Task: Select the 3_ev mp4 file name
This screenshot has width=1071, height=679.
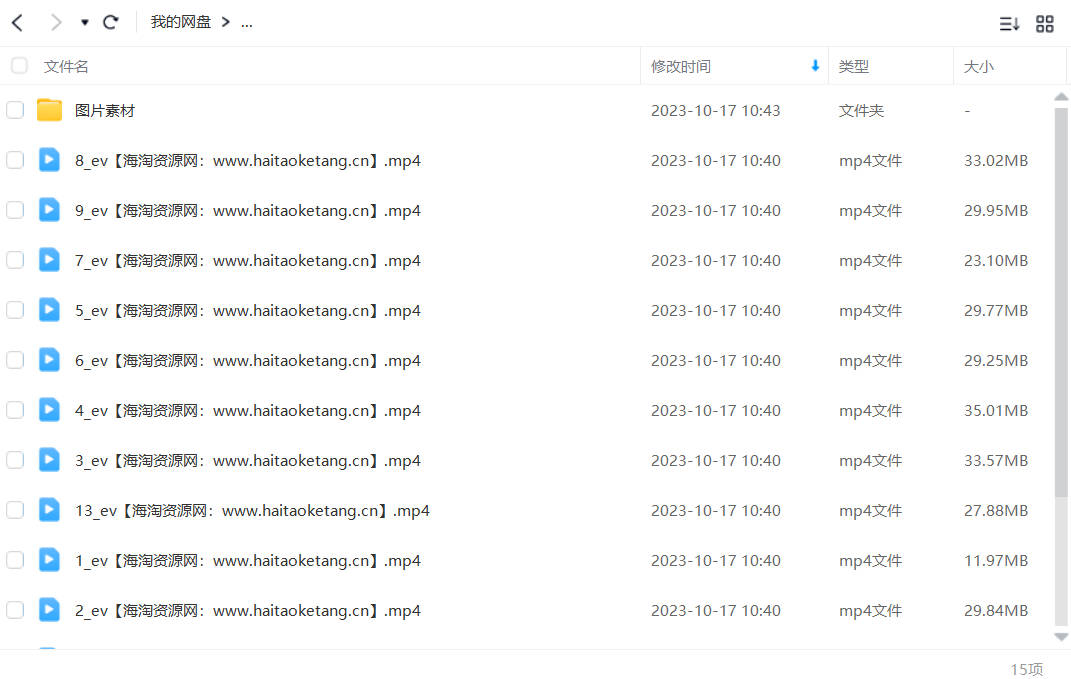Action: click(248, 460)
